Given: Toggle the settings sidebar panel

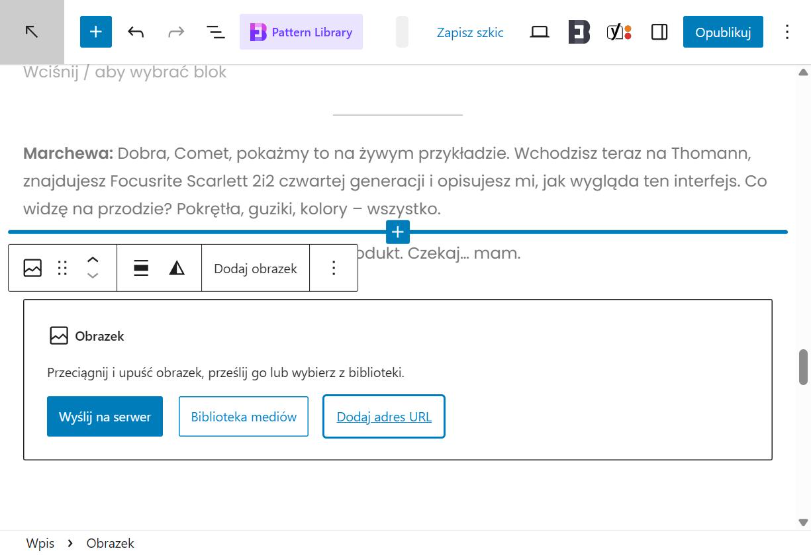Looking at the screenshot, I should (x=659, y=32).
